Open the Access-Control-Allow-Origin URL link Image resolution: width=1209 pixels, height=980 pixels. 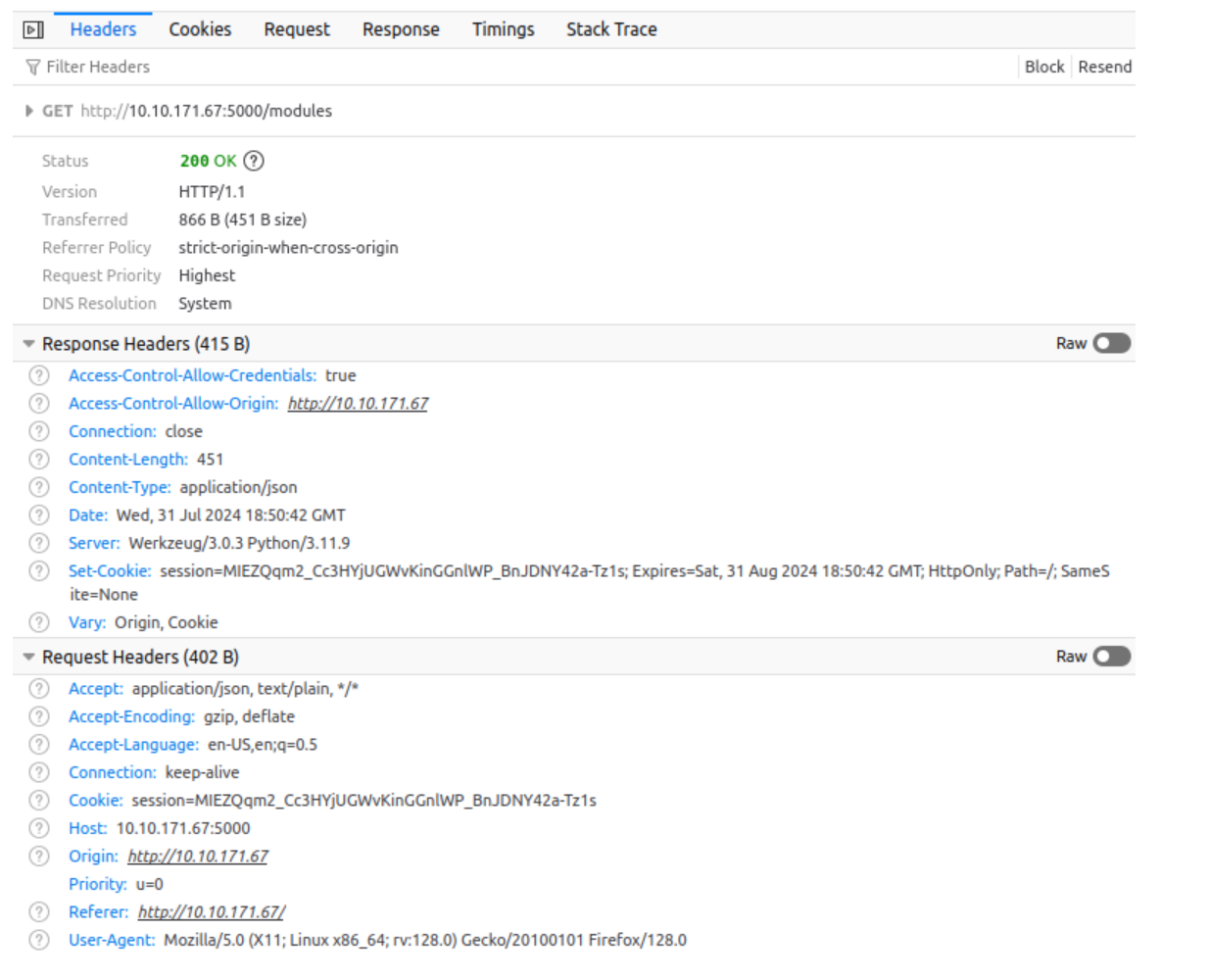pos(358,403)
